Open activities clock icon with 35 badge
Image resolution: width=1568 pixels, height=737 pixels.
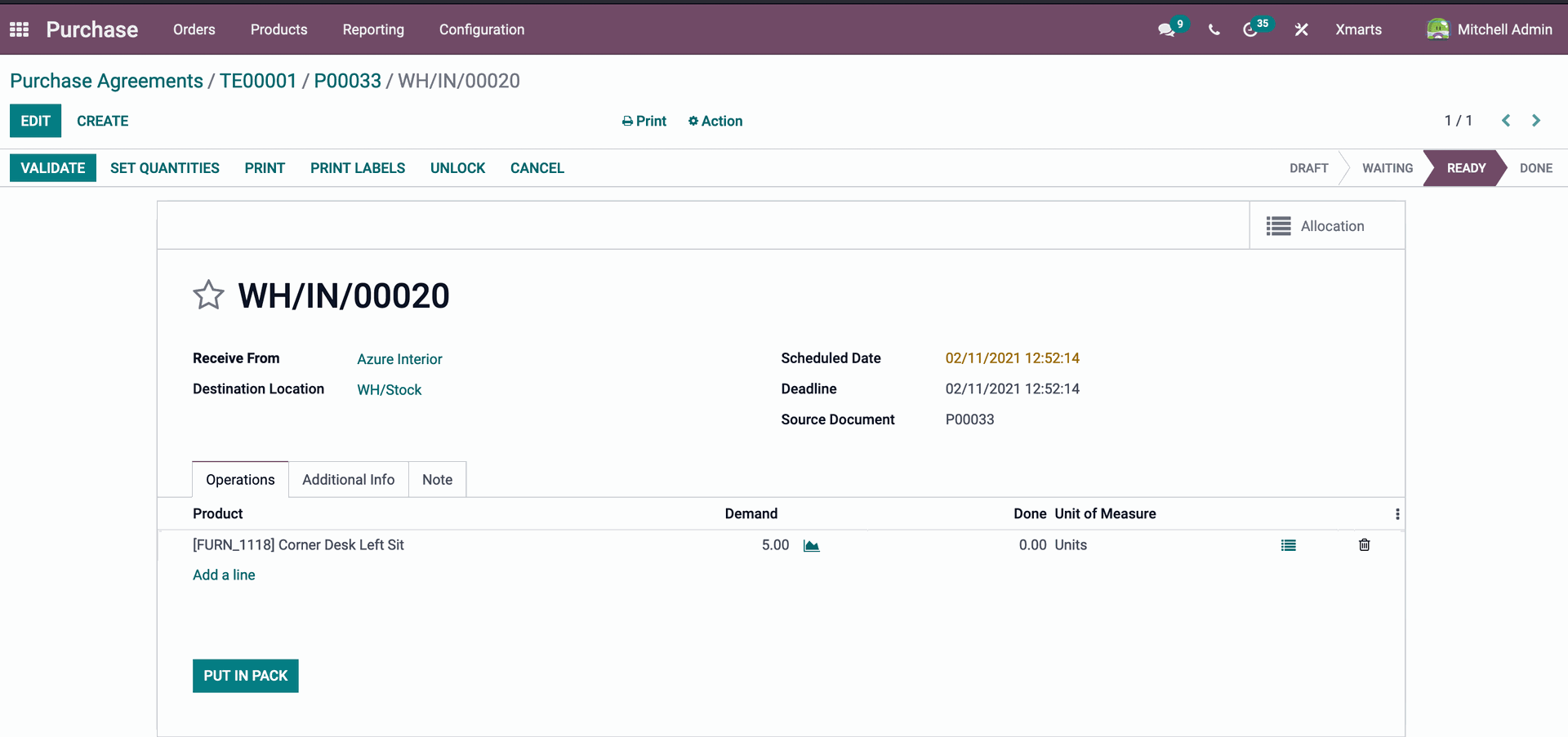[1250, 29]
